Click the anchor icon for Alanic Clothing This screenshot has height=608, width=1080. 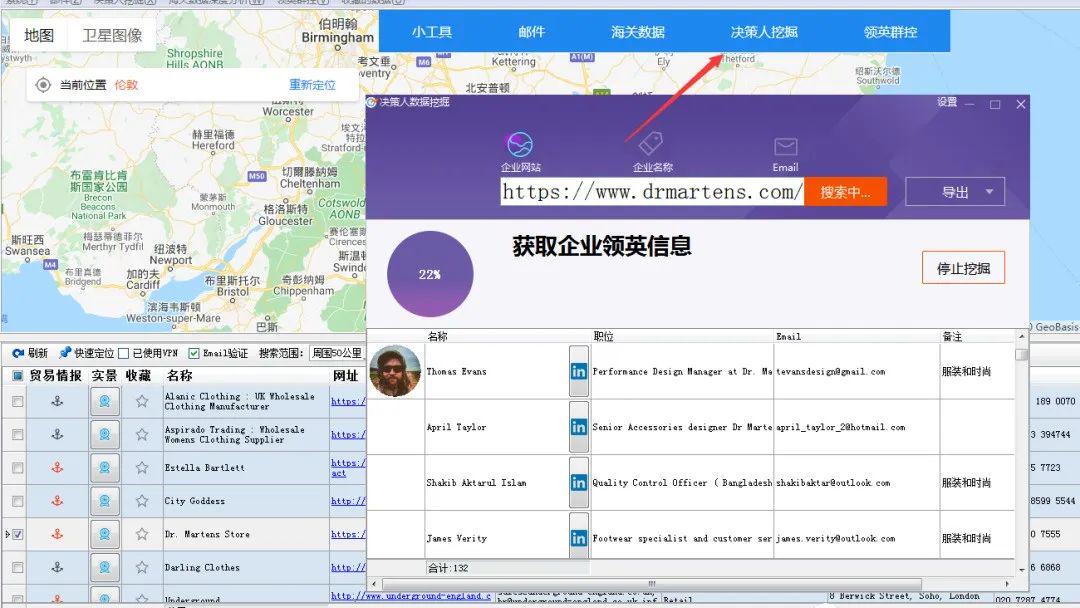57,401
